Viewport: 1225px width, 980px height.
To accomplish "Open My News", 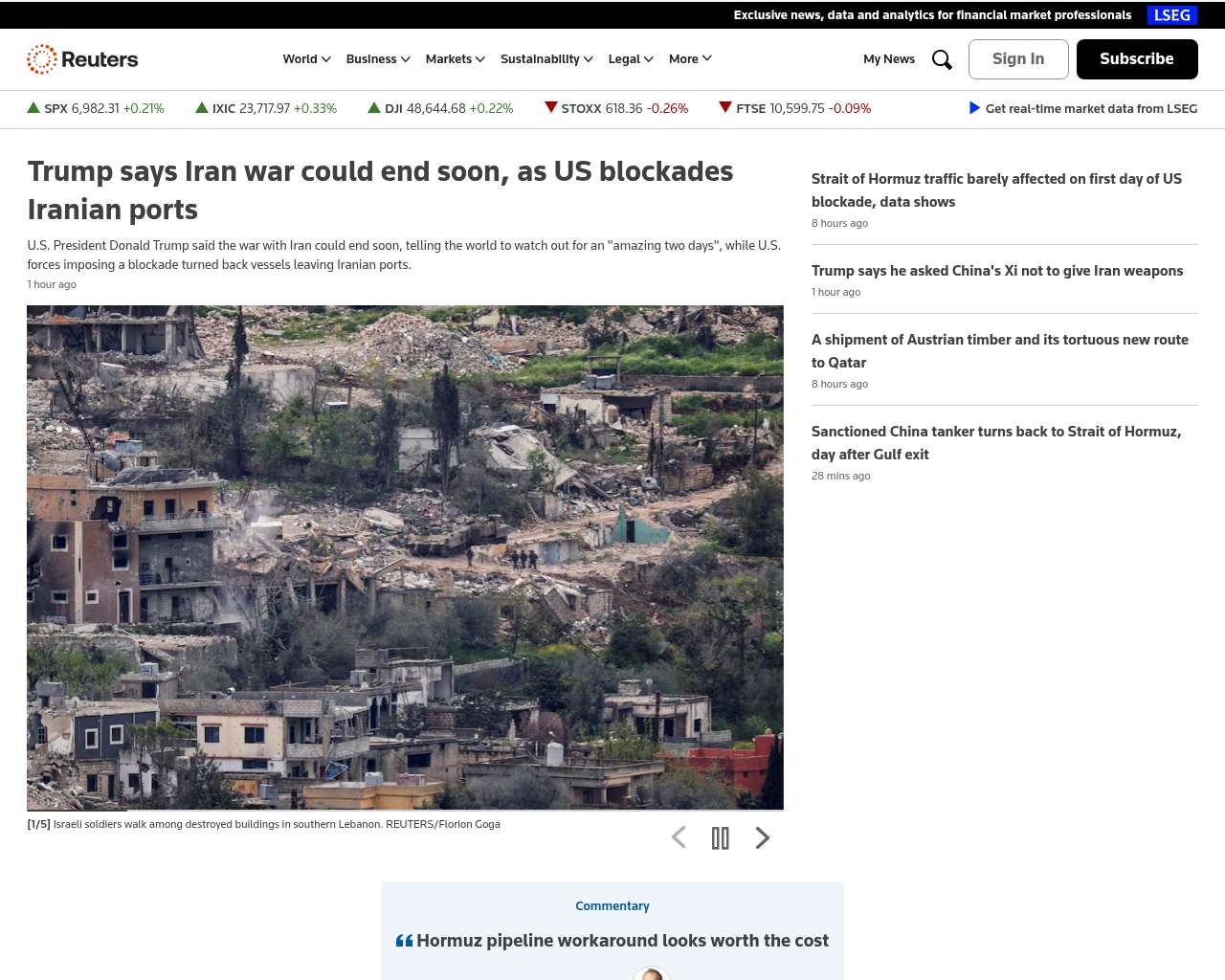I will [x=889, y=59].
